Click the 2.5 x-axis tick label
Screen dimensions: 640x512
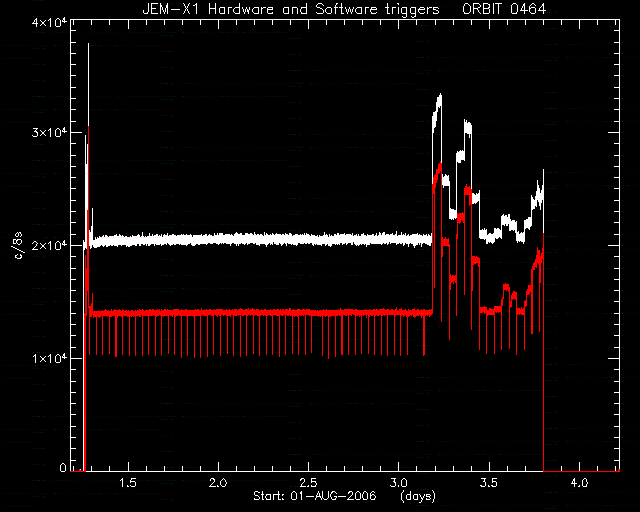click(308, 483)
